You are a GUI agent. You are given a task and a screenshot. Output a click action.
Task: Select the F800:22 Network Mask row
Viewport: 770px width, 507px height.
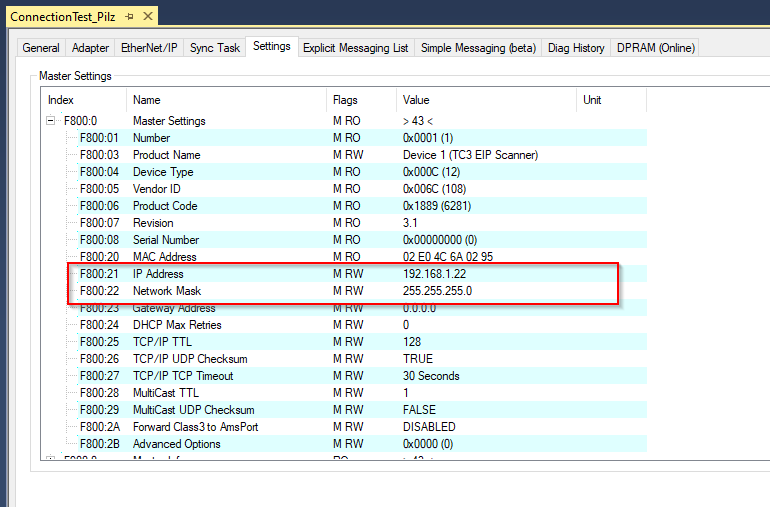click(362, 290)
